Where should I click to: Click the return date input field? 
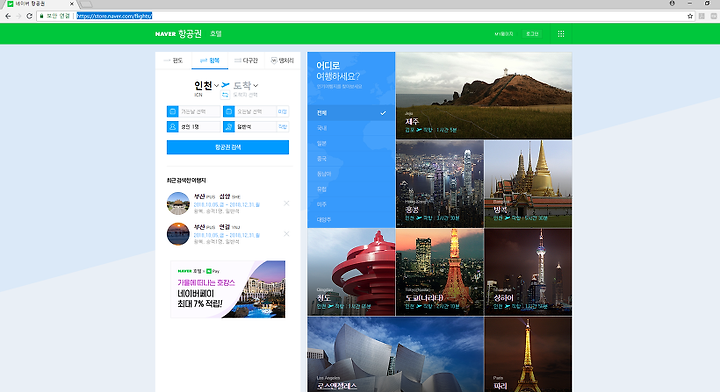tap(255, 112)
